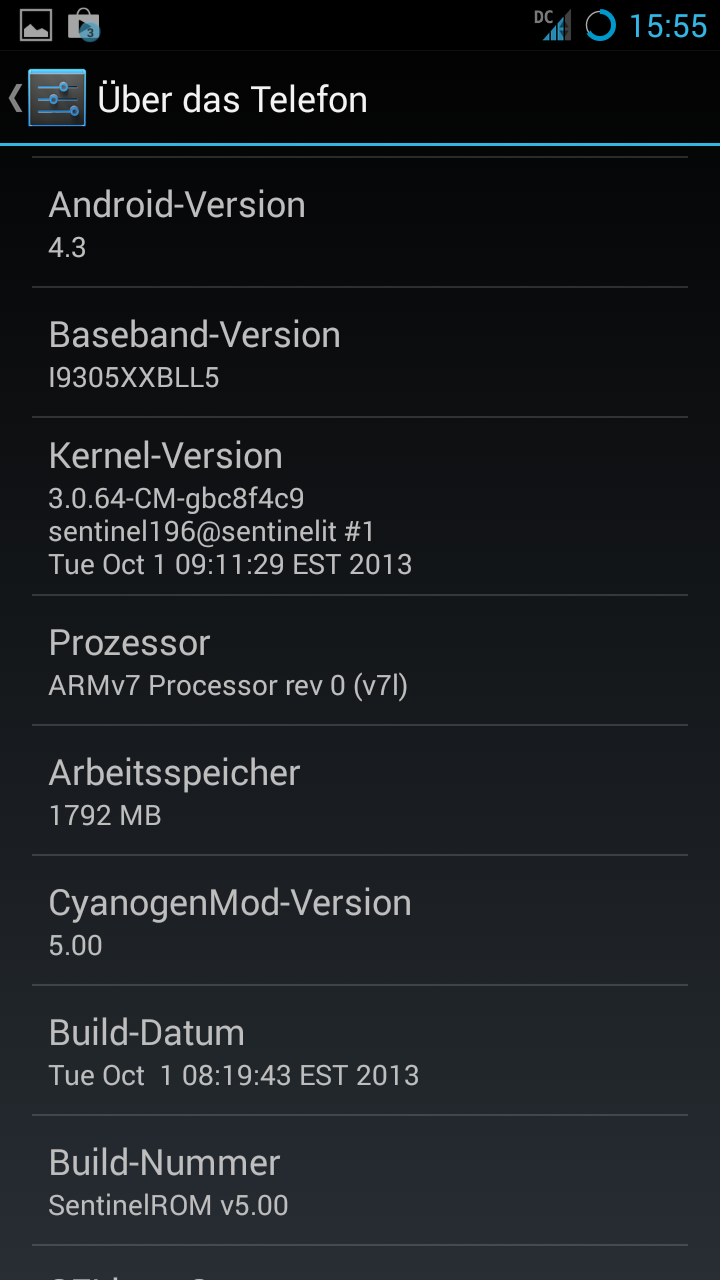Tap the sentinel196@sentinelit kernel text
The width and height of the screenshot is (720, 1280).
click(212, 531)
